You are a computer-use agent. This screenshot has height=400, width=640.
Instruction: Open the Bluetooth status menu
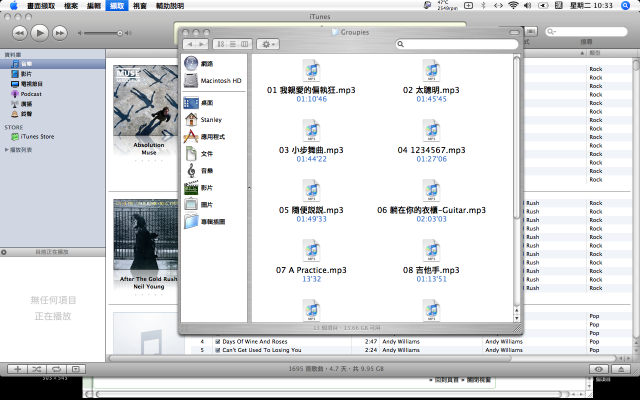483,5
